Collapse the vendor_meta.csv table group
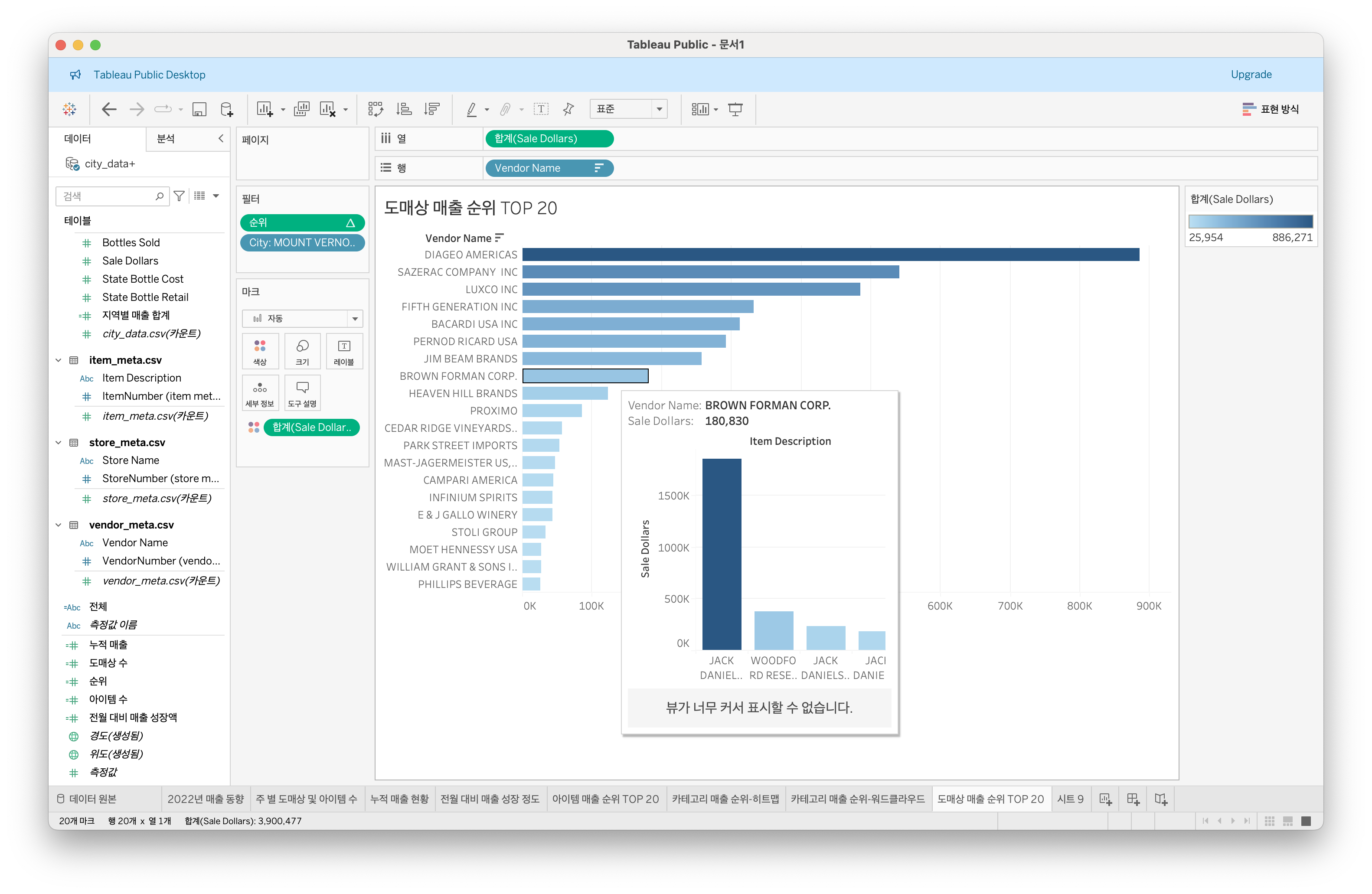The height and width of the screenshot is (894, 1372). point(58,525)
